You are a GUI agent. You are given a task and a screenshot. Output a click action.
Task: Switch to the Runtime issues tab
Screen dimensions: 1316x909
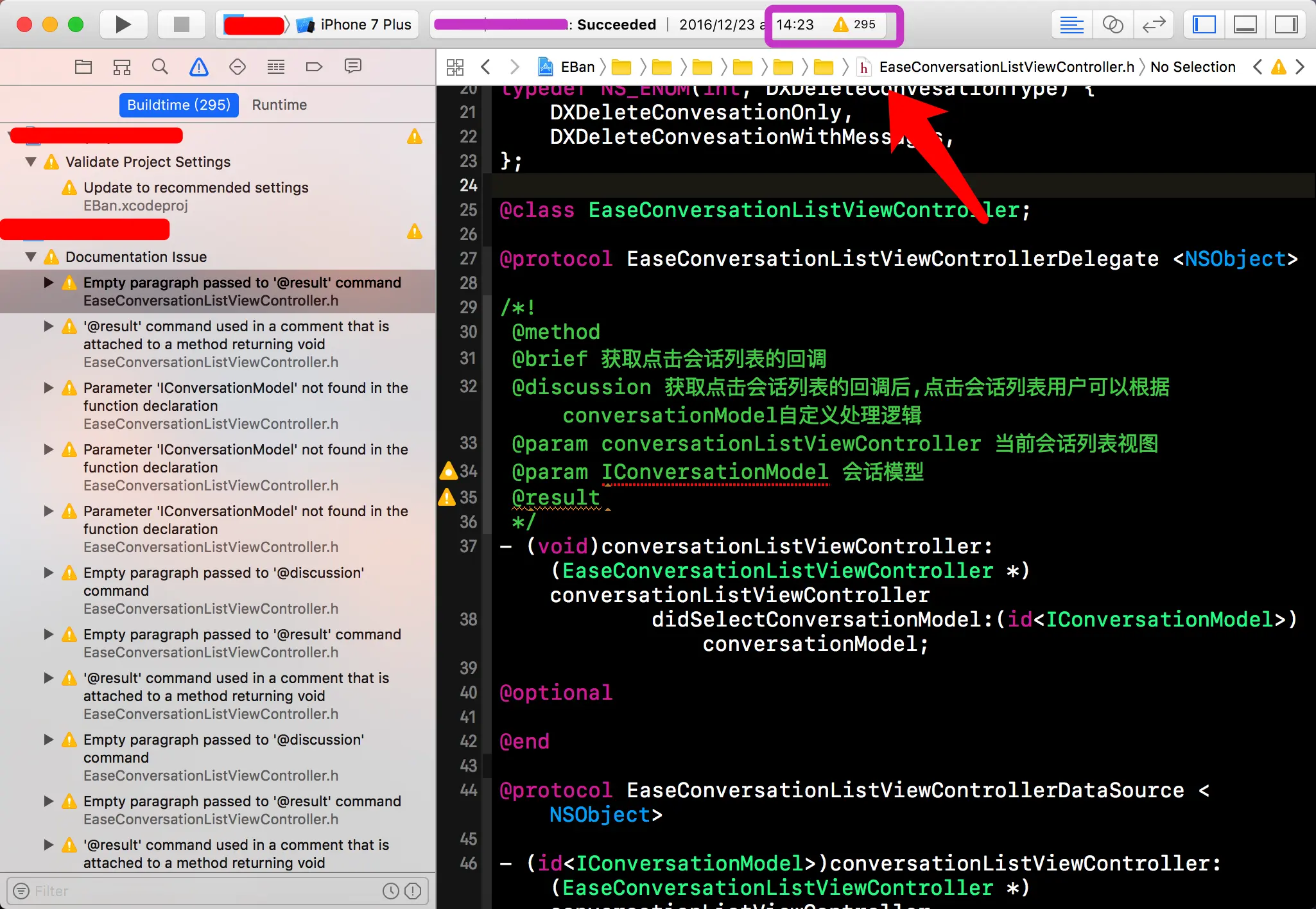coord(279,105)
